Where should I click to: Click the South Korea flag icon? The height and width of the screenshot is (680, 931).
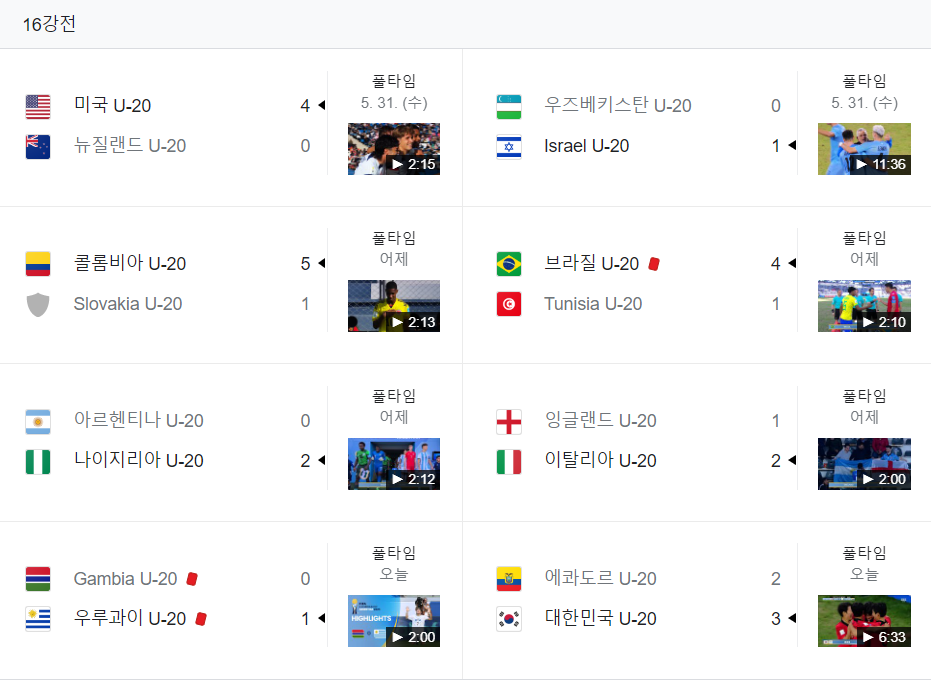pos(508,618)
